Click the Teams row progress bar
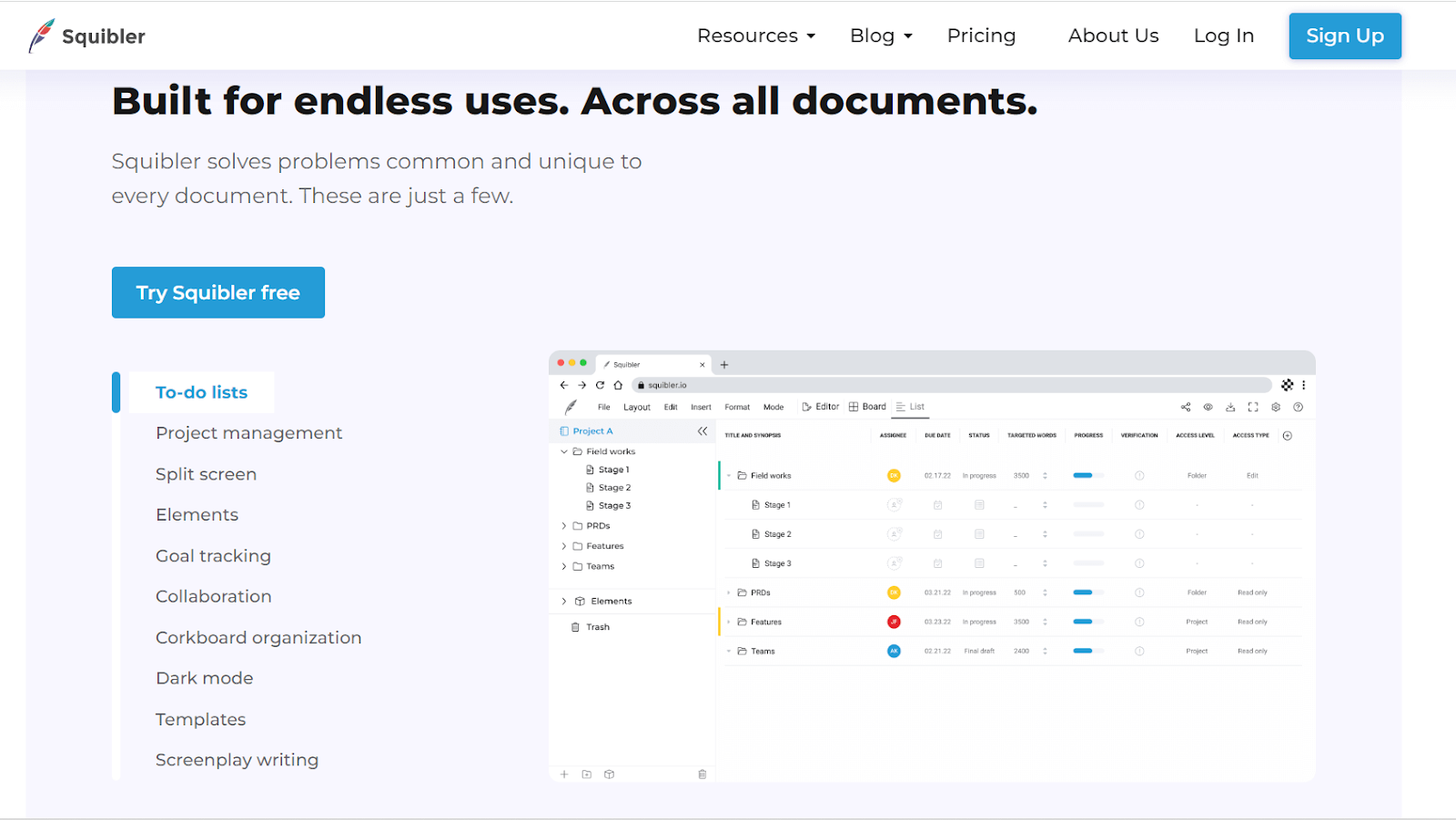Image resolution: width=1456 pixels, height=820 pixels. tap(1088, 651)
